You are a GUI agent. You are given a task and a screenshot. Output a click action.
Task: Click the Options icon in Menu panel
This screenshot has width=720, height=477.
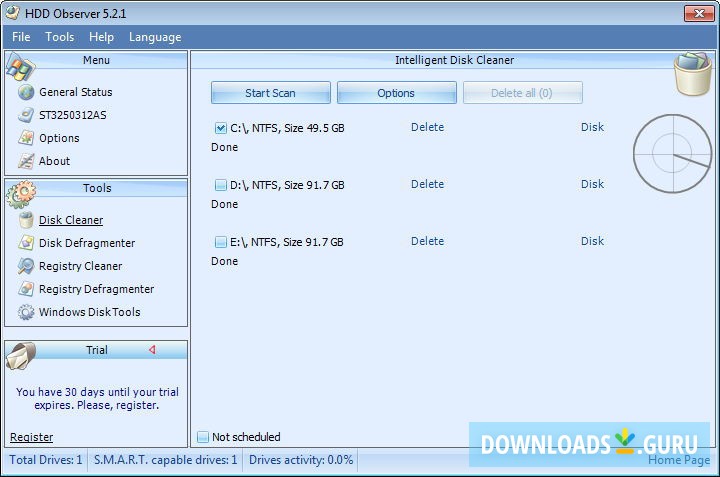point(26,138)
